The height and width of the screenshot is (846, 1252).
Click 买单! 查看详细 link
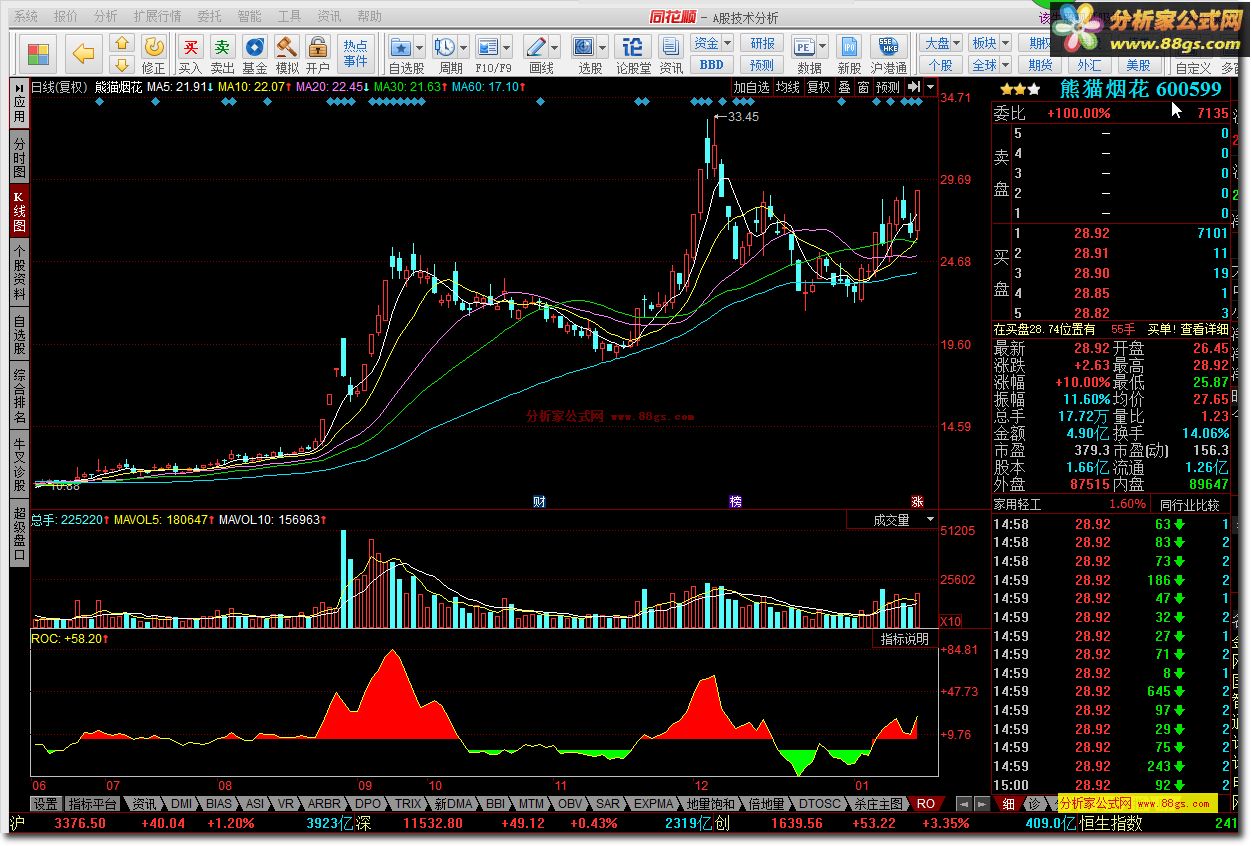coord(1187,329)
